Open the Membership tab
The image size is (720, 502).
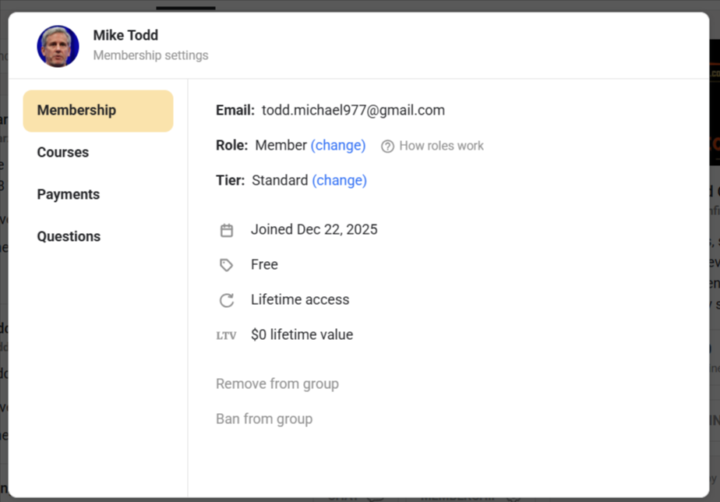click(98, 111)
